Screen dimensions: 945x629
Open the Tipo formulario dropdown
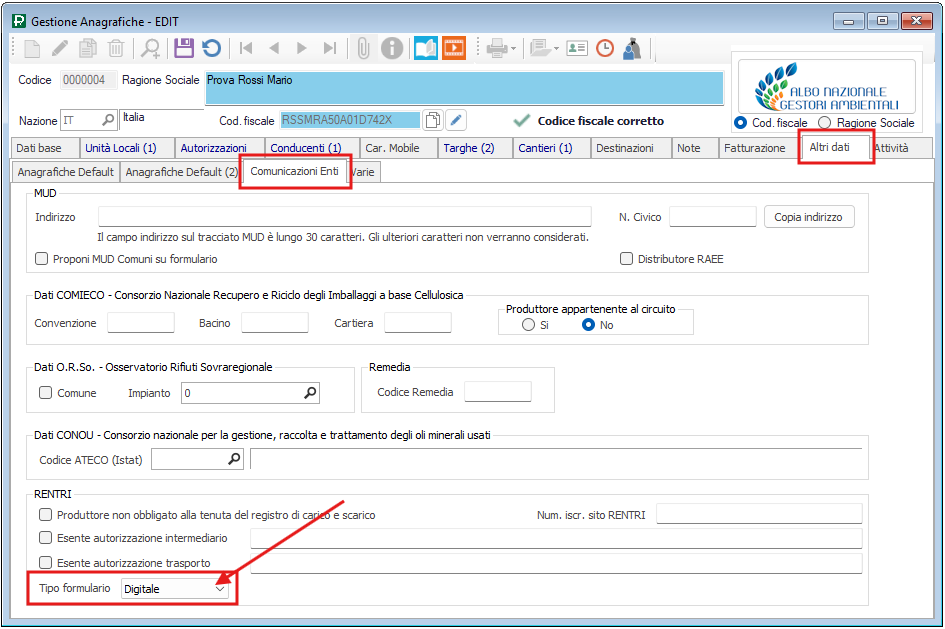[220, 590]
